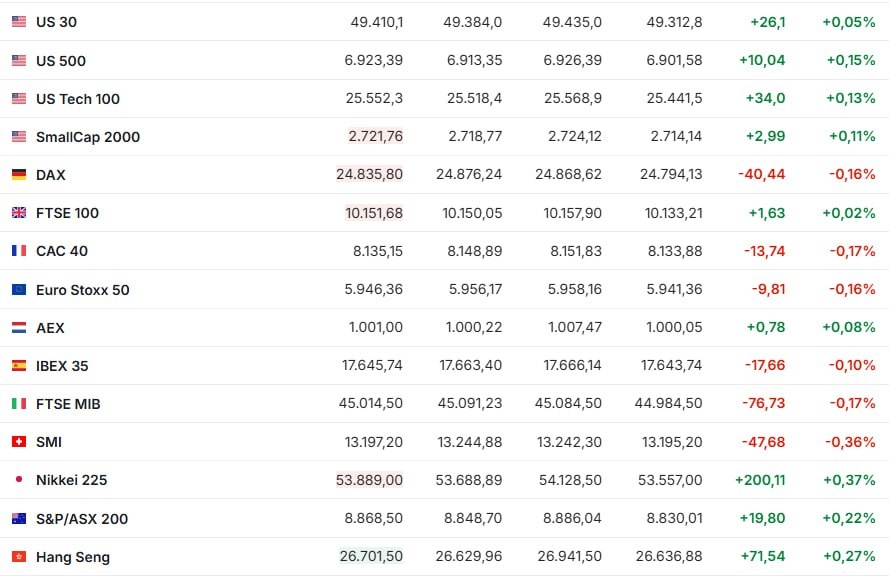The width and height of the screenshot is (889, 579).
Task: Click the SMI percent change -0,36%
Action: click(x=850, y=442)
